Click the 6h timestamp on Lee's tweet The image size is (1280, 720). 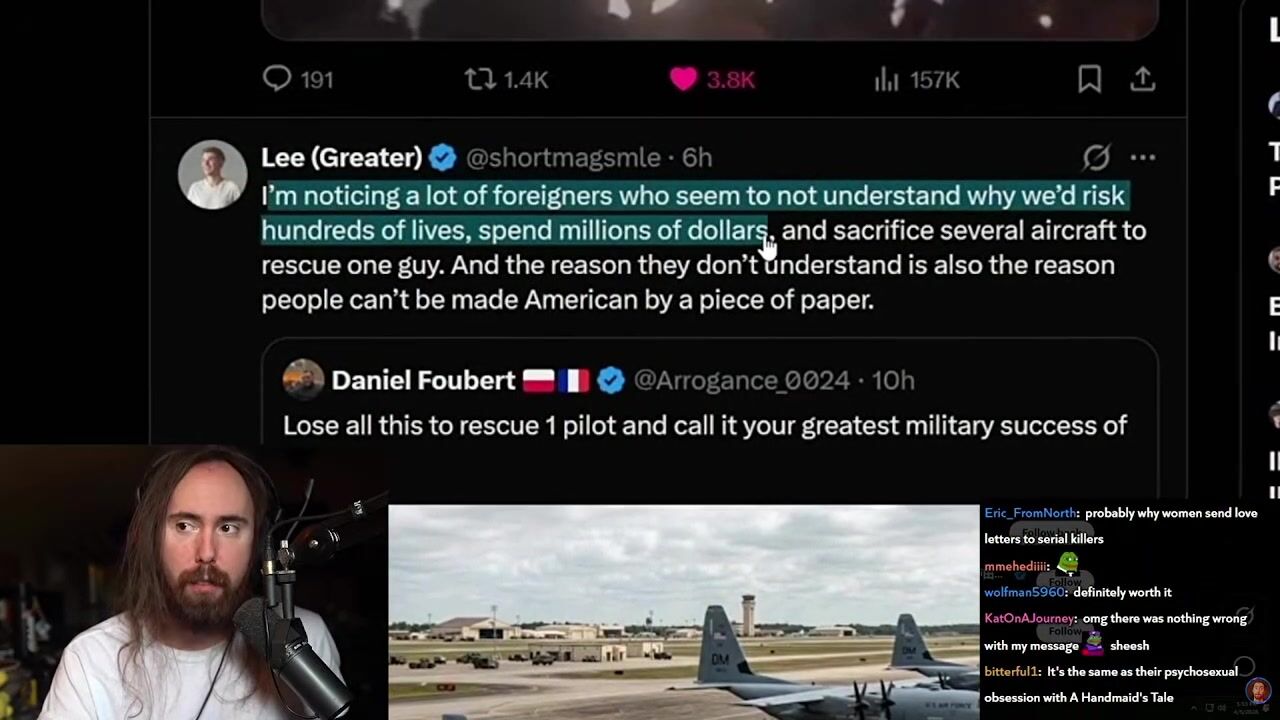(x=697, y=157)
